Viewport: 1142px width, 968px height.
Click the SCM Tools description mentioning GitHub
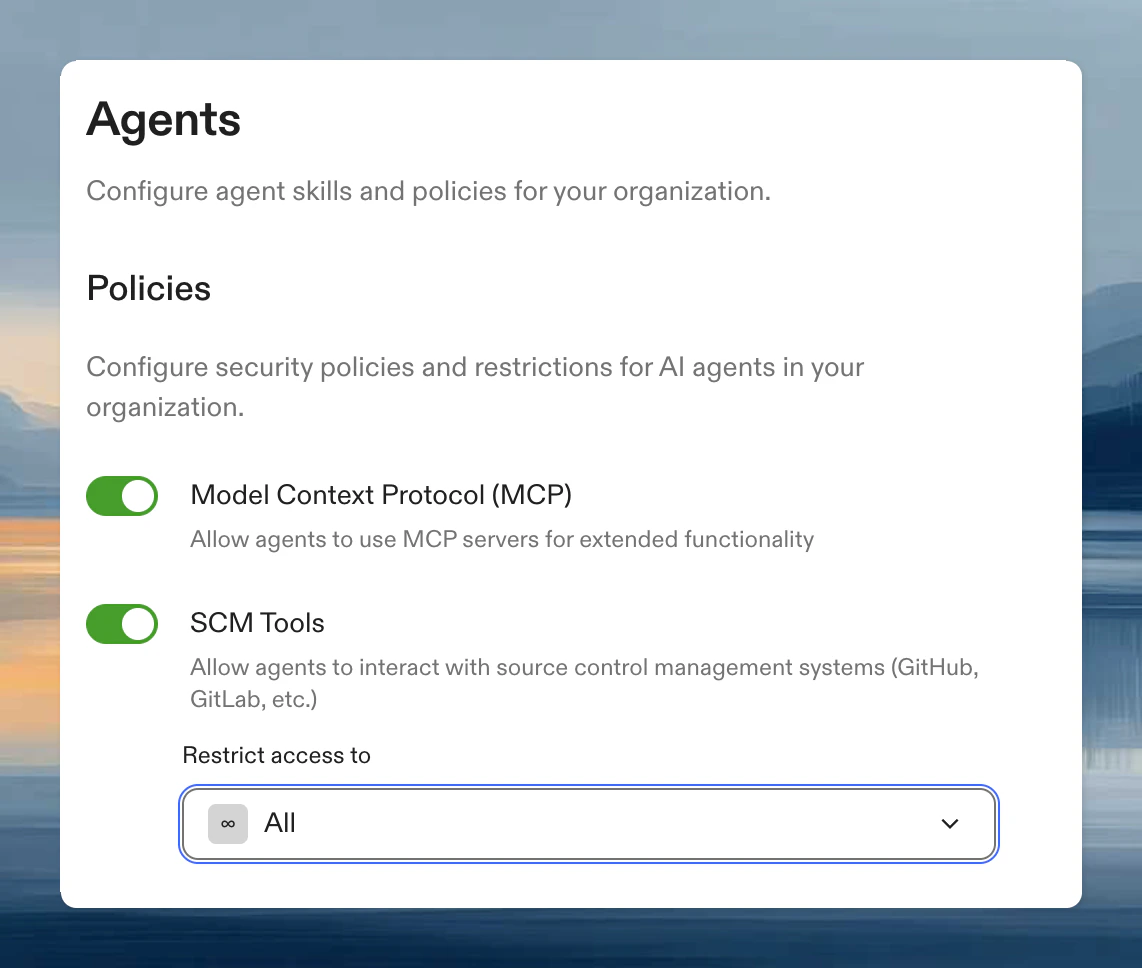click(584, 667)
